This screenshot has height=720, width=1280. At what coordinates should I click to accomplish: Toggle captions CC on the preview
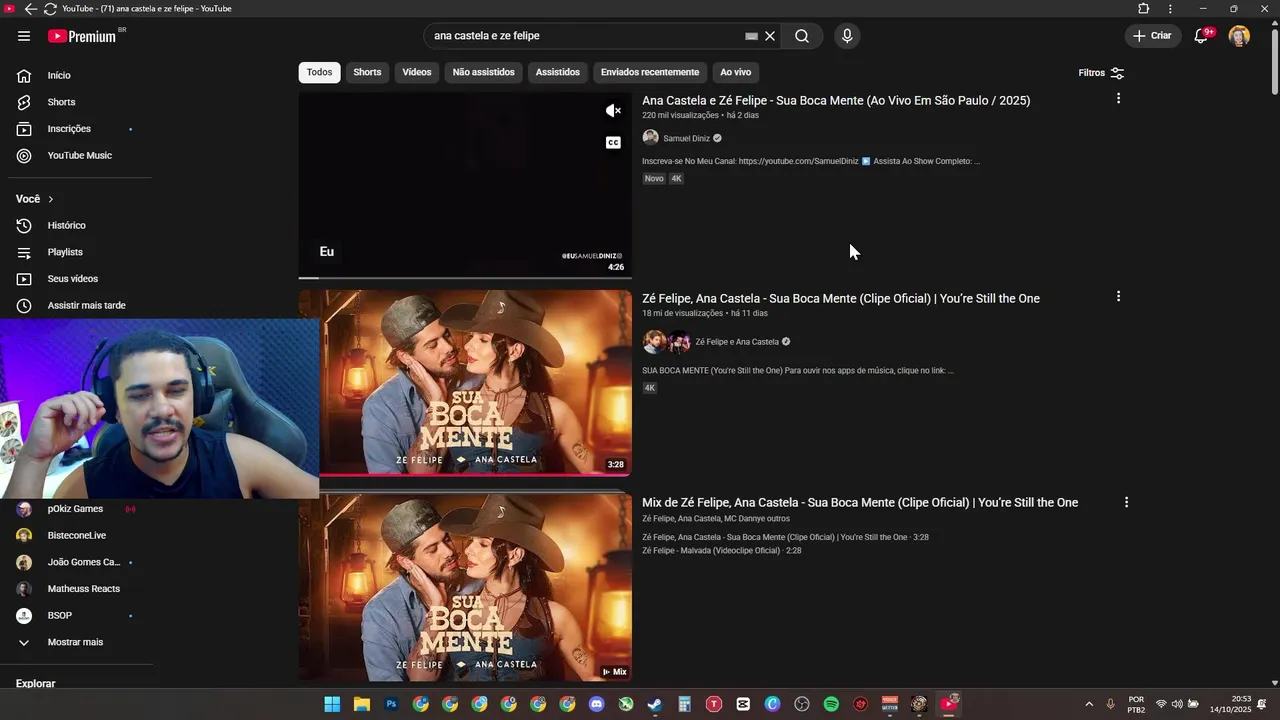point(613,143)
